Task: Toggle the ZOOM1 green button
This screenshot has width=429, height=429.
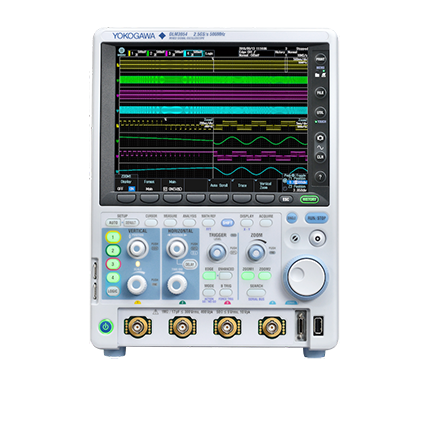Action: (x=248, y=276)
